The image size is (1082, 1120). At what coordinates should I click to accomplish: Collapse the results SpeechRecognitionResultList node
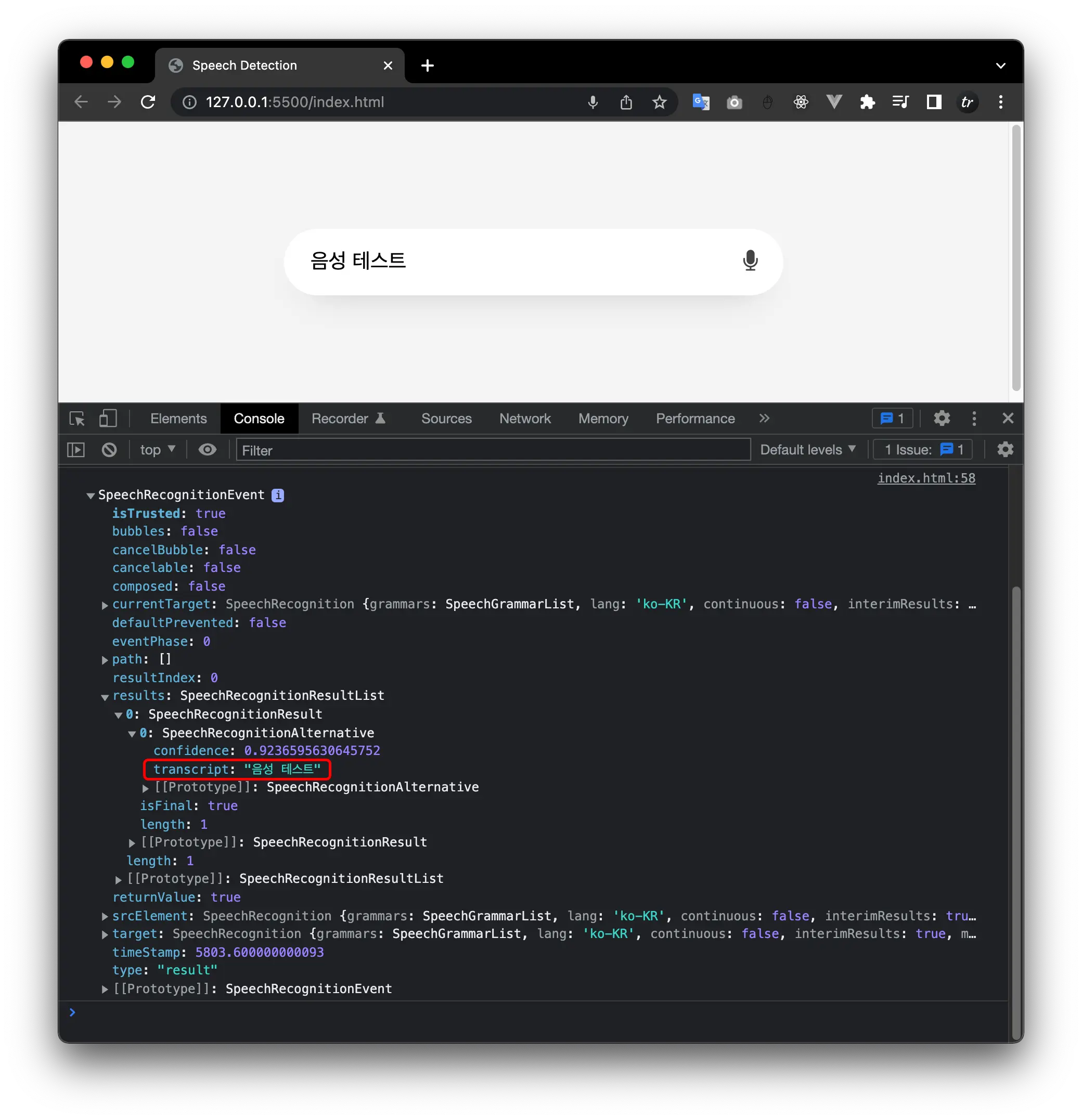[x=105, y=697]
